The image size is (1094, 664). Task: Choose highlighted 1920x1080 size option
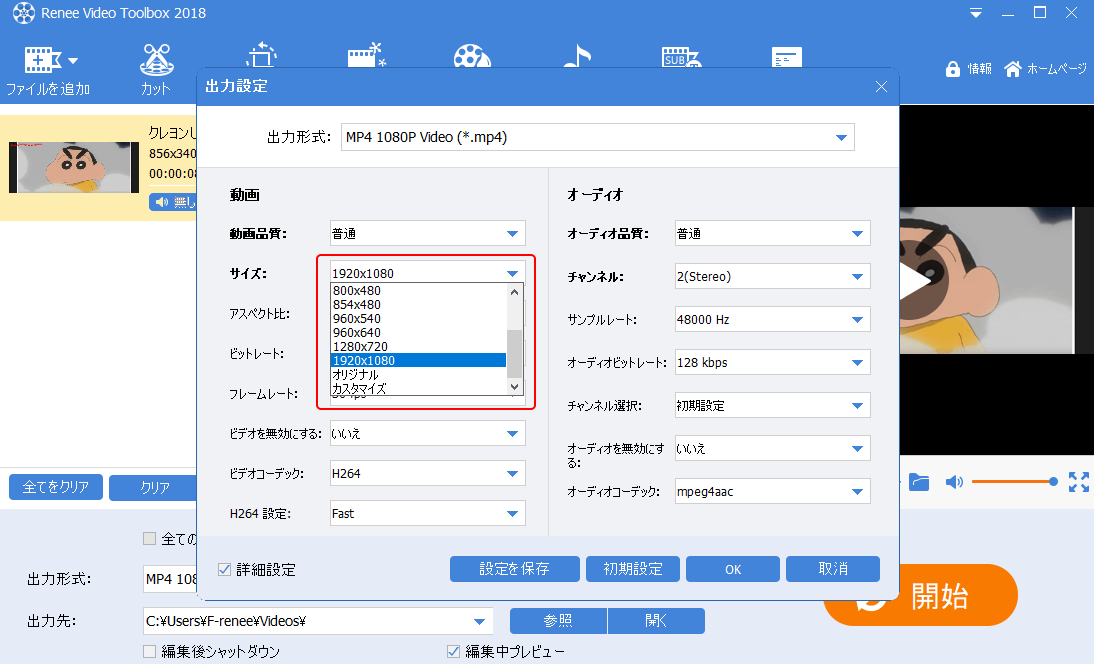click(419, 361)
